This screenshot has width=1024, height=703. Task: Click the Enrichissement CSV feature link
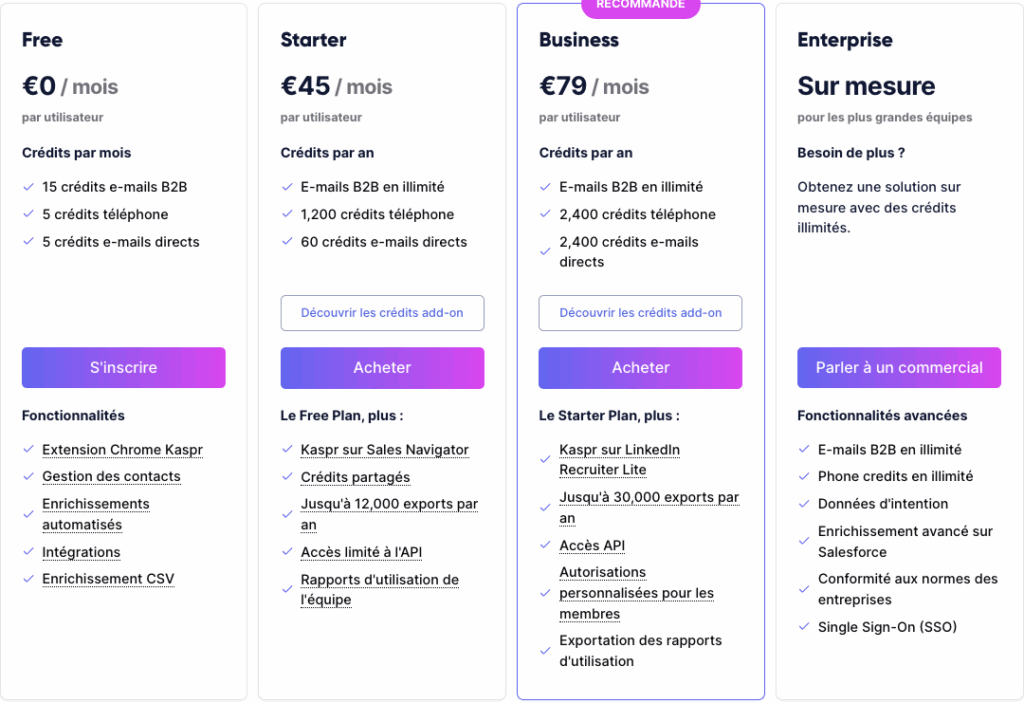(107, 579)
